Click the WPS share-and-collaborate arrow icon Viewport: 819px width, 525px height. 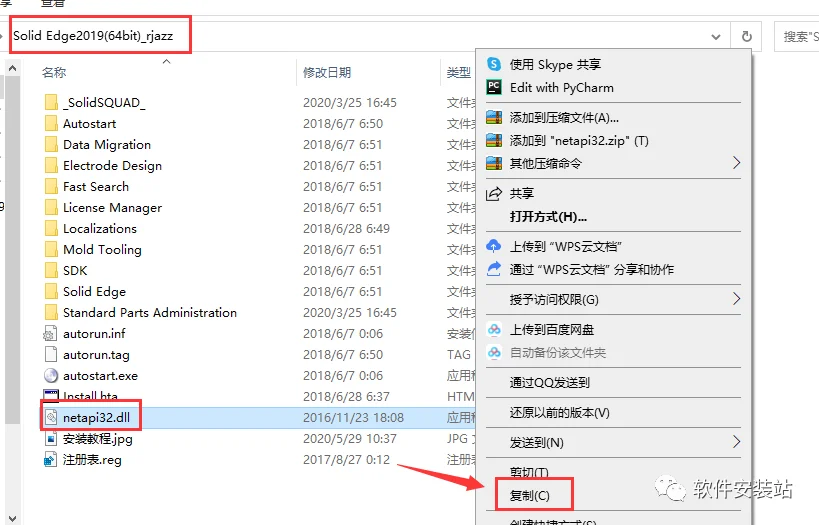coord(494,269)
